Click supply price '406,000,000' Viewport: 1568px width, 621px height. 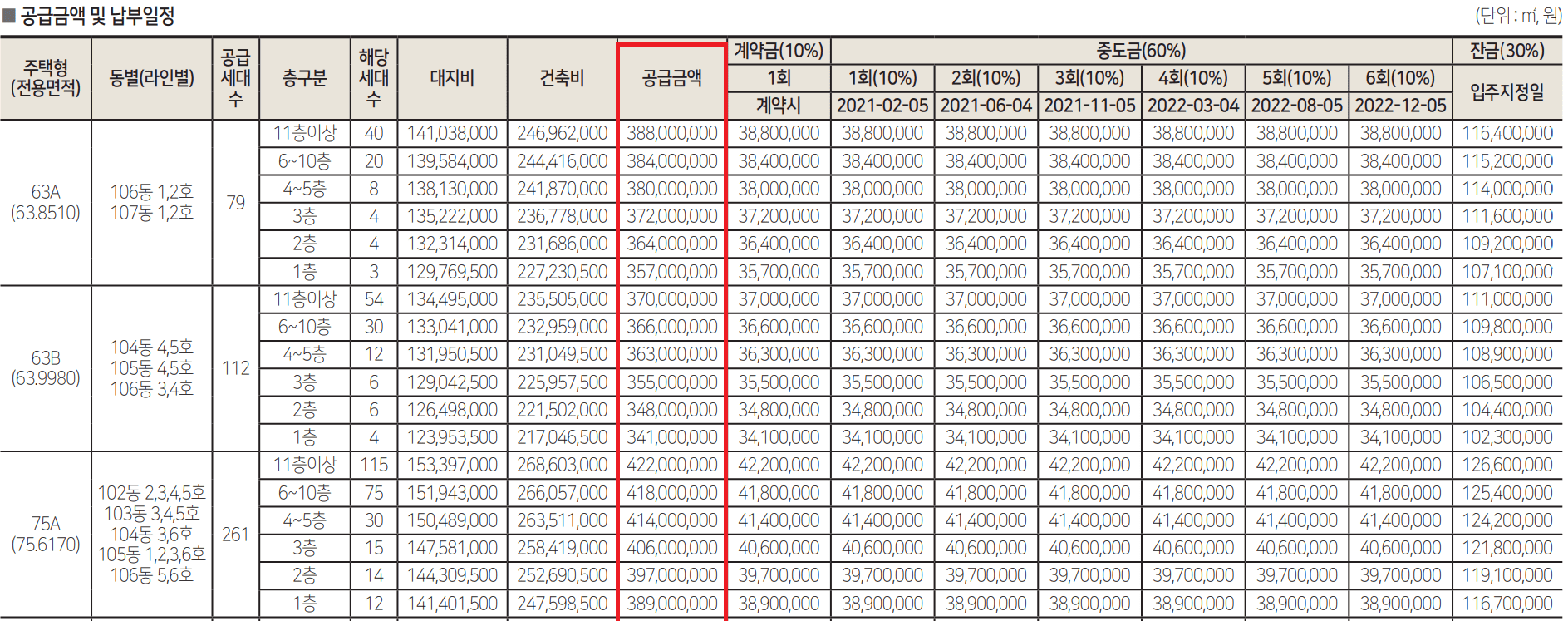click(672, 548)
